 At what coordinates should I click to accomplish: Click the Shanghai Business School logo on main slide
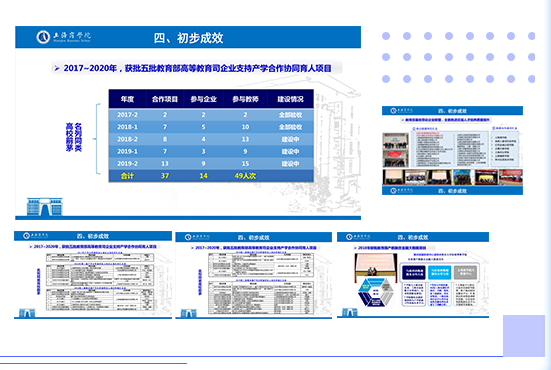click(64, 37)
